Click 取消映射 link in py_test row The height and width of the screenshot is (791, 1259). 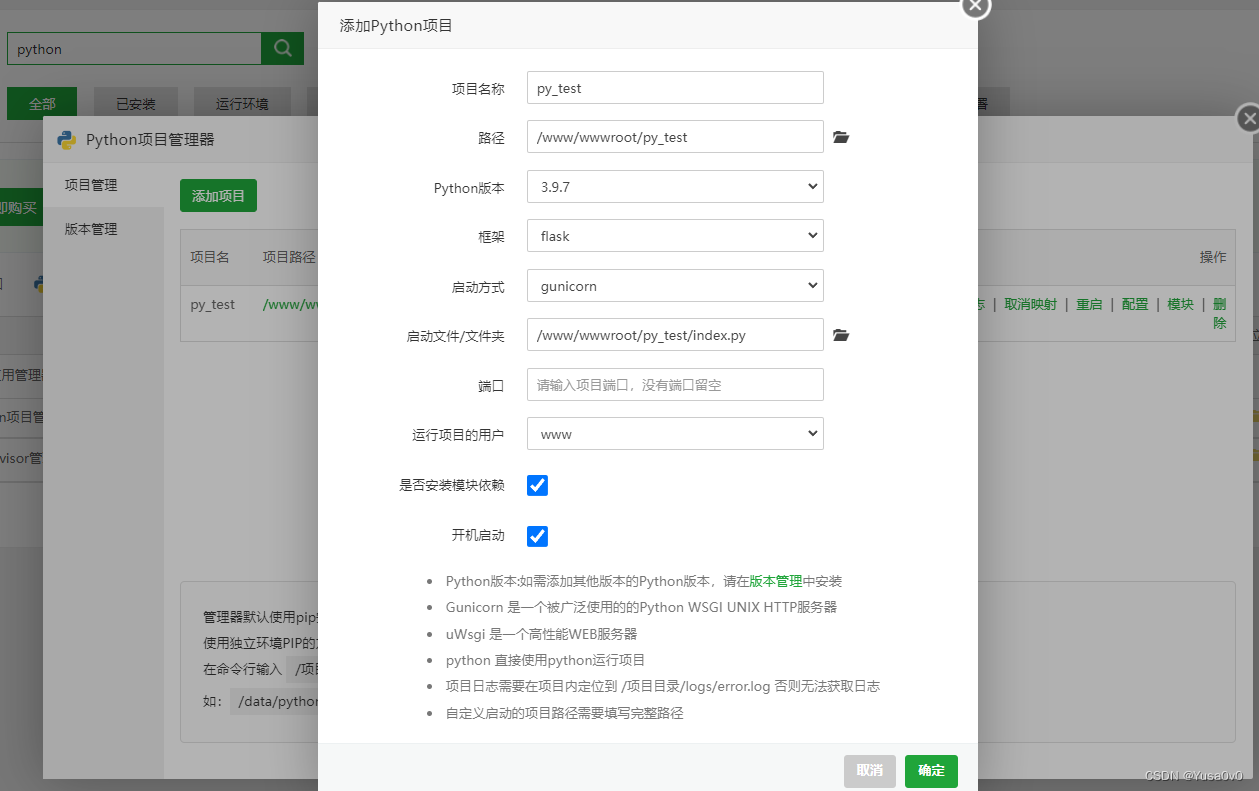click(x=1030, y=304)
